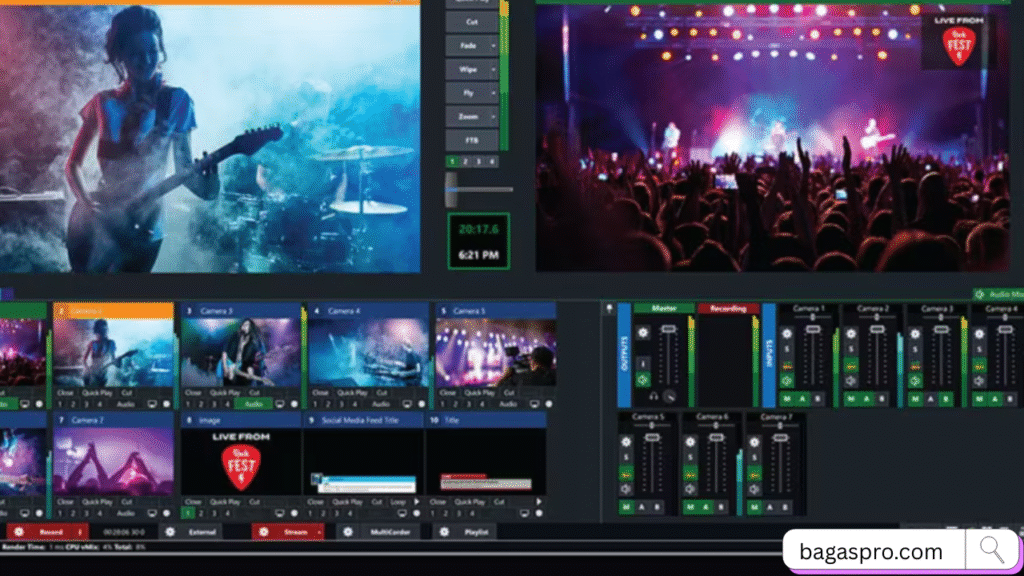Click the gear settings icon on the Master output channel
1024x576 pixels.
tap(642, 333)
